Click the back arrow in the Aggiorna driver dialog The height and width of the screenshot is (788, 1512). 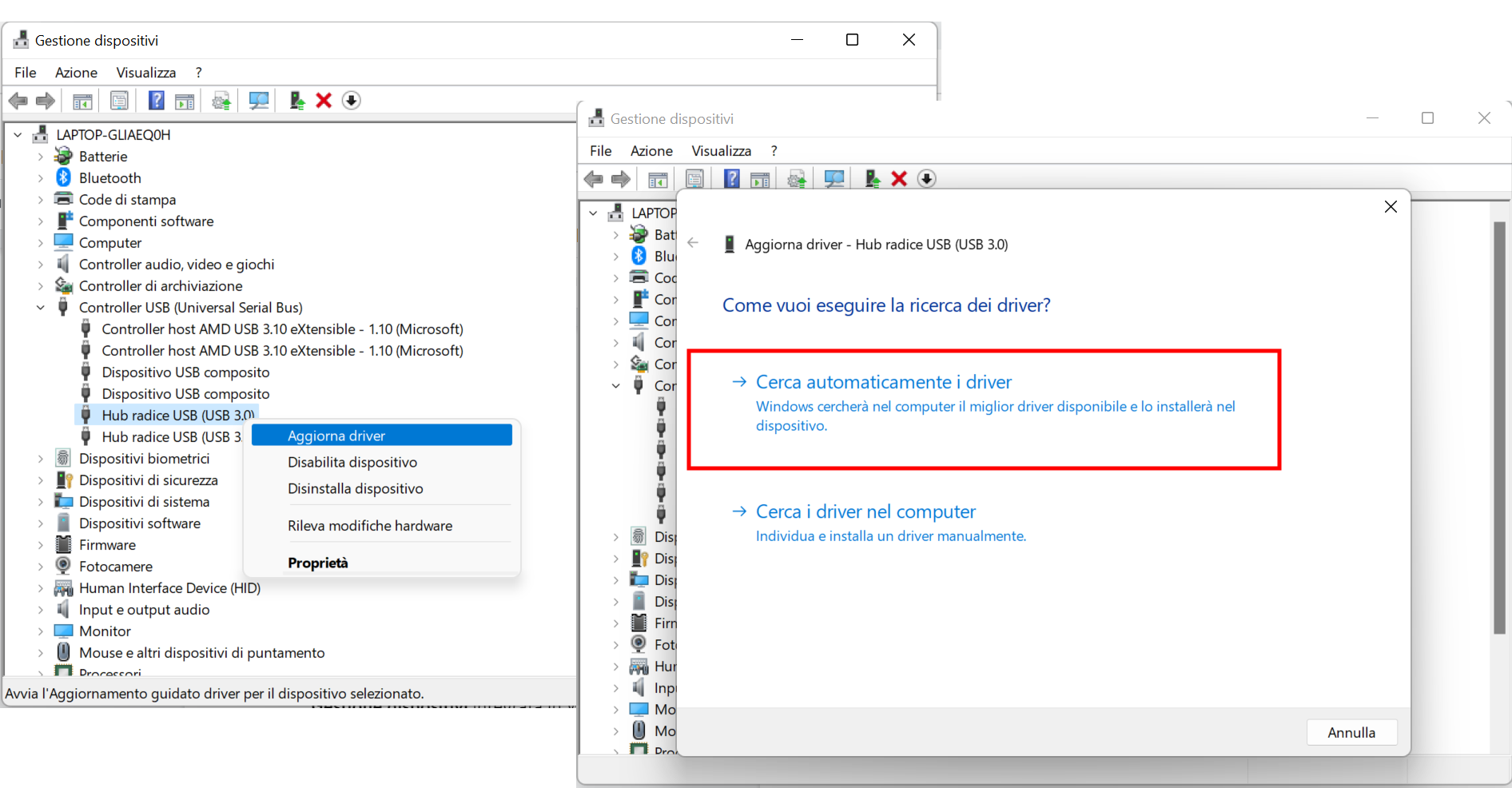tap(692, 244)
